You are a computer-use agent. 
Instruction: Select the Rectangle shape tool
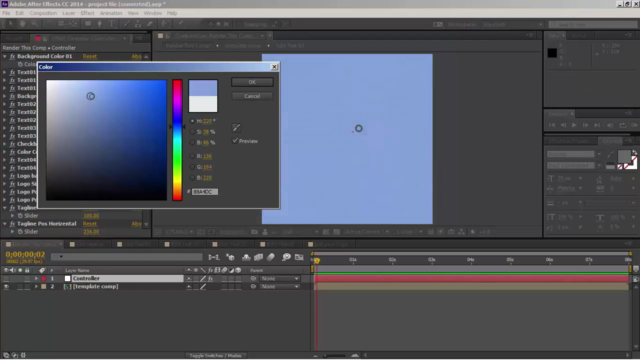coord(88,24)
